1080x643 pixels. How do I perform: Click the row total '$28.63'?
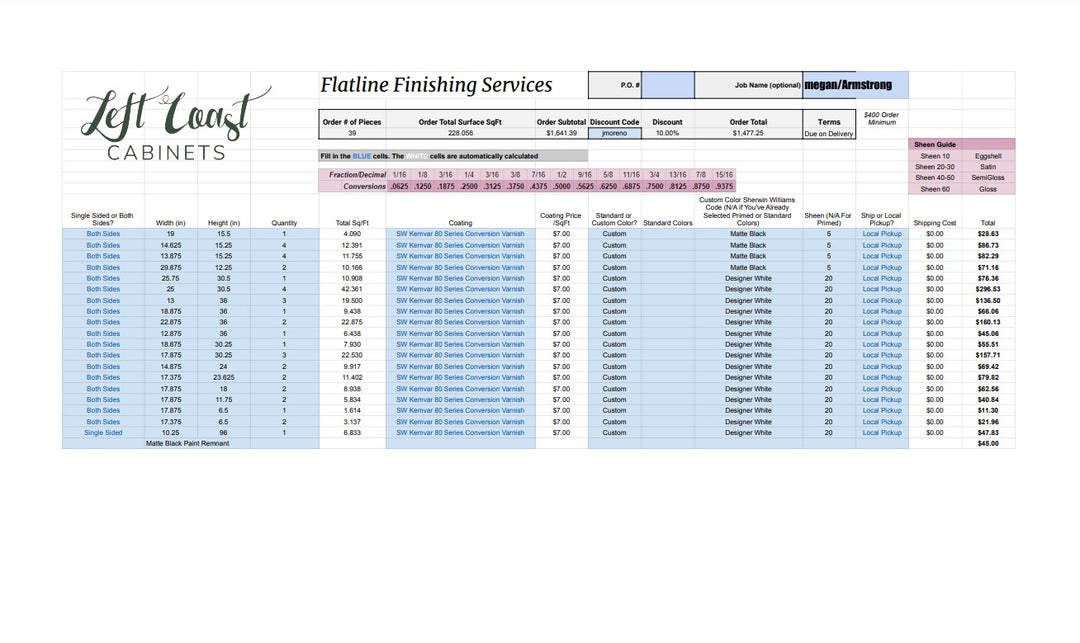[x=988, y=234]
